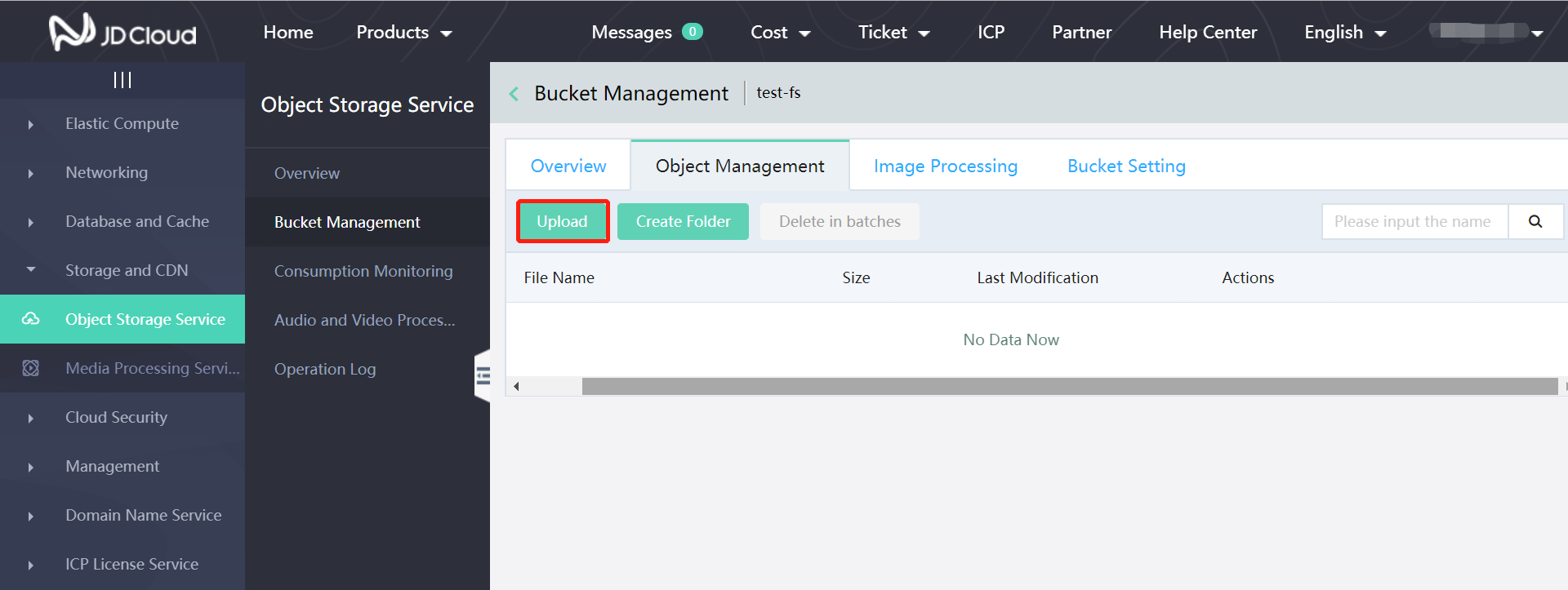1568x590 pixels.
Task: Click the Last Modification column header
Action: click(x=1037, y=277)
